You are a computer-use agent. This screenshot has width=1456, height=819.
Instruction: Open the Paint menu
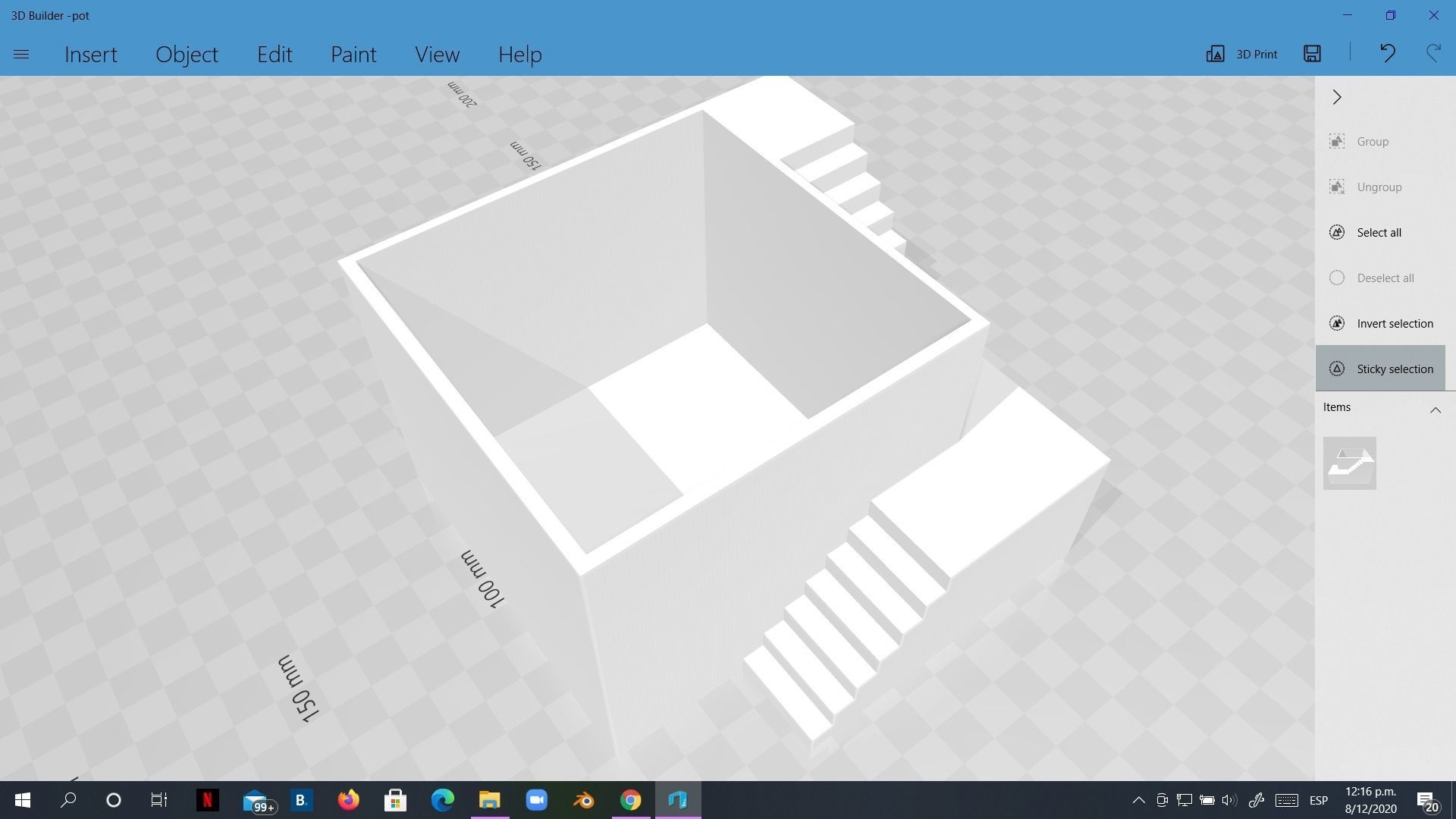tap(353, 55)
